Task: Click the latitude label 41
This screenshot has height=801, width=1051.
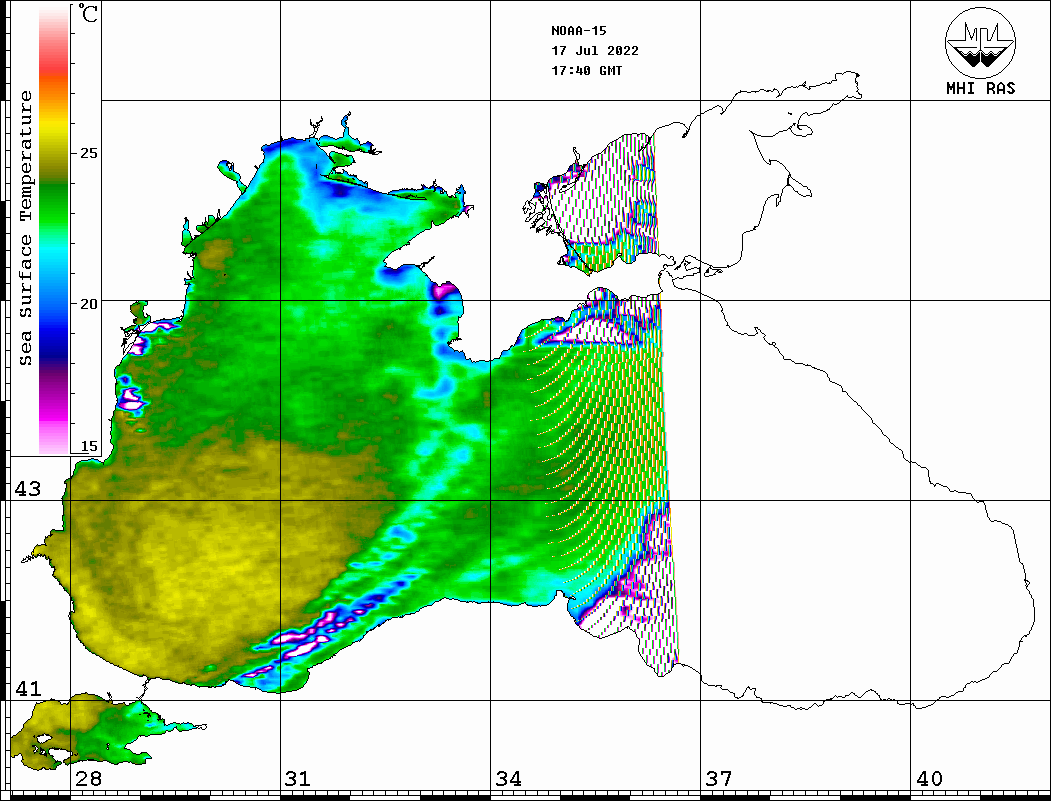Action: [x=28, y=689]
